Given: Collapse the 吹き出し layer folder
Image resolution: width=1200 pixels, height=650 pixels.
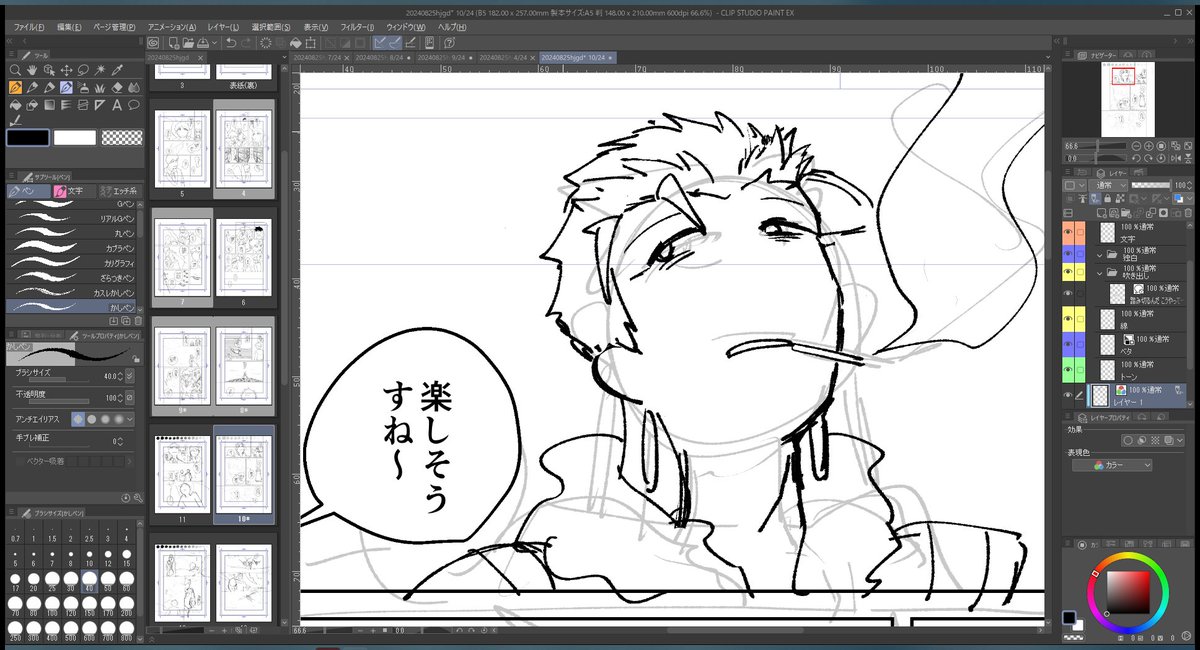Looking at the screenshot, I should (x=1099, y=272).
